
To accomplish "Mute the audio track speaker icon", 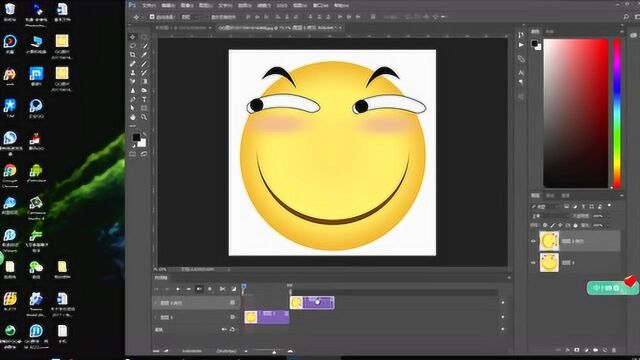I will [x=224, y=329].
